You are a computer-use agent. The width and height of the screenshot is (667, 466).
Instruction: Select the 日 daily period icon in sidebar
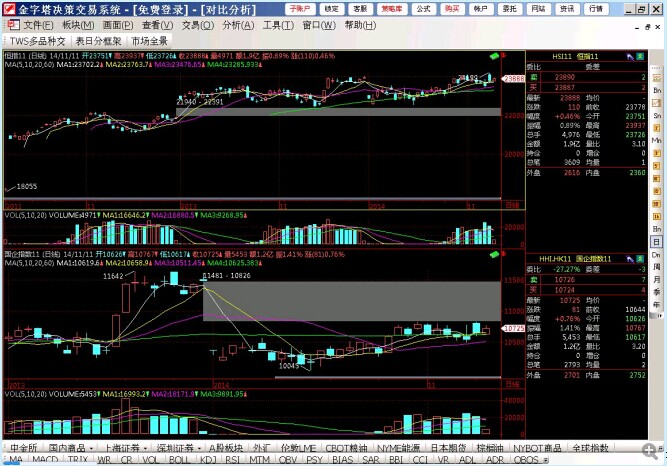click(657, 241)
